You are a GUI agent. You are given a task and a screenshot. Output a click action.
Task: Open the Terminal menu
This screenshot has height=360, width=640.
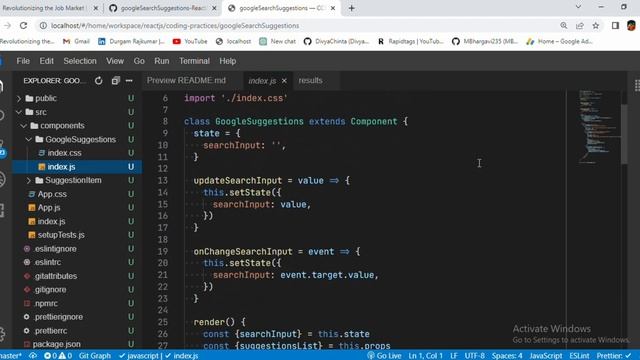(194, 61)
